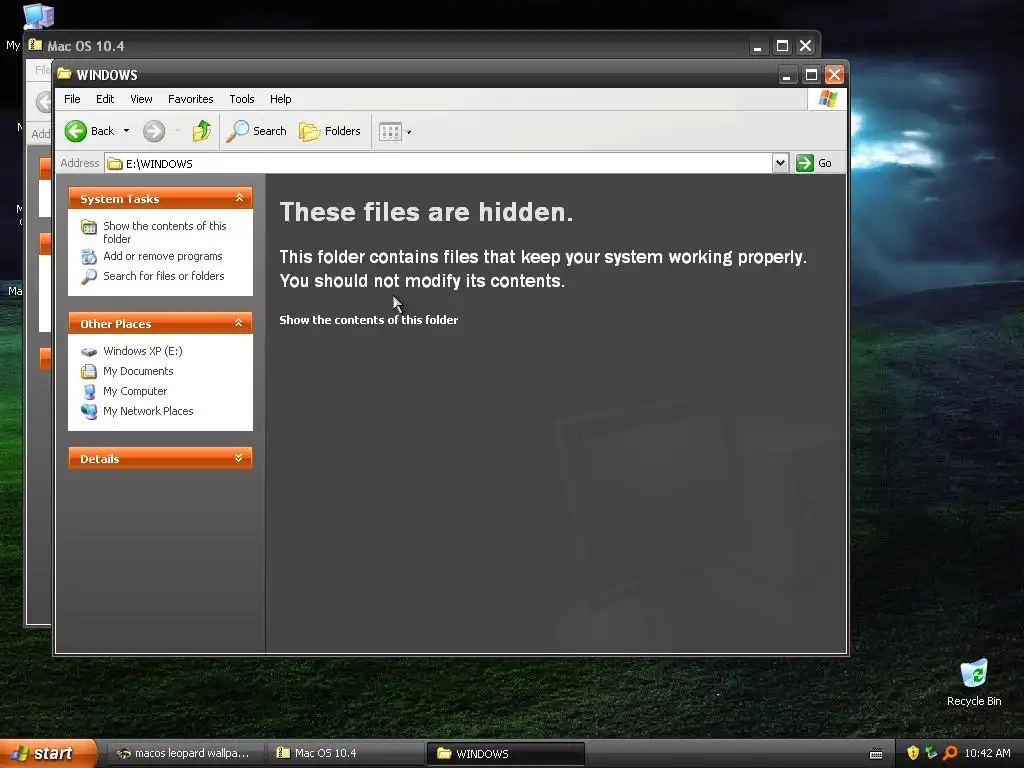Open the View menu
1024x768 pixels.
[141, 99]
